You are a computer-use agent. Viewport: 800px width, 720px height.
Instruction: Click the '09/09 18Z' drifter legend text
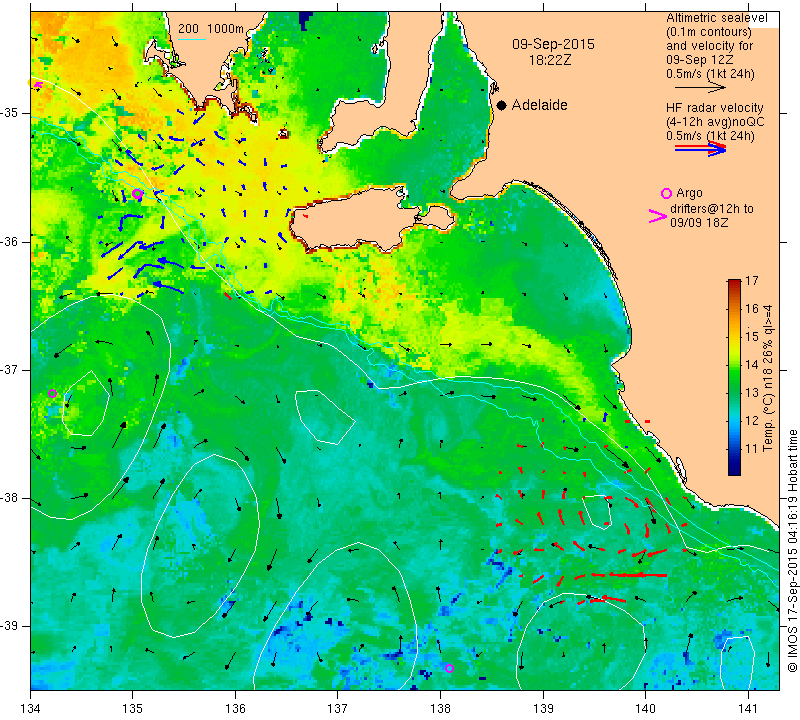coord(699,223)
